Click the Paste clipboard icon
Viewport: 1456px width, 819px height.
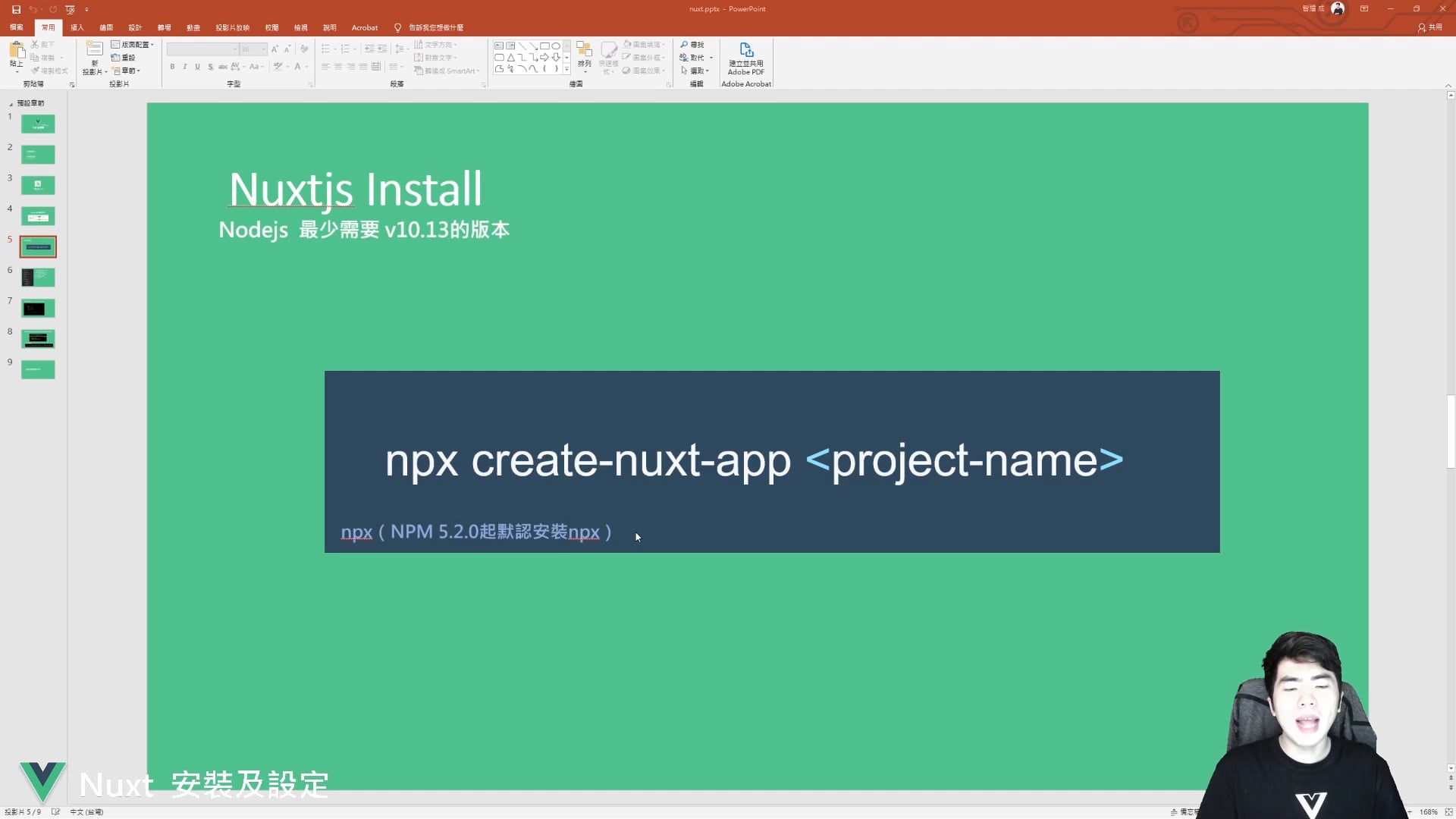click(16, 51)
